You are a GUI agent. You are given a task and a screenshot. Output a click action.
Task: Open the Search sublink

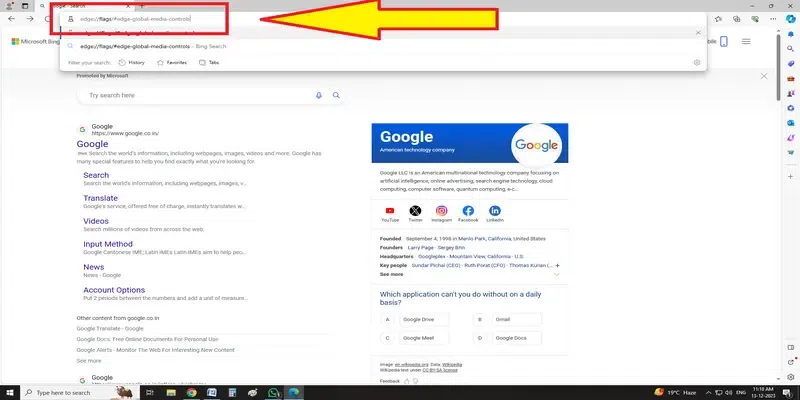[96, 175]
